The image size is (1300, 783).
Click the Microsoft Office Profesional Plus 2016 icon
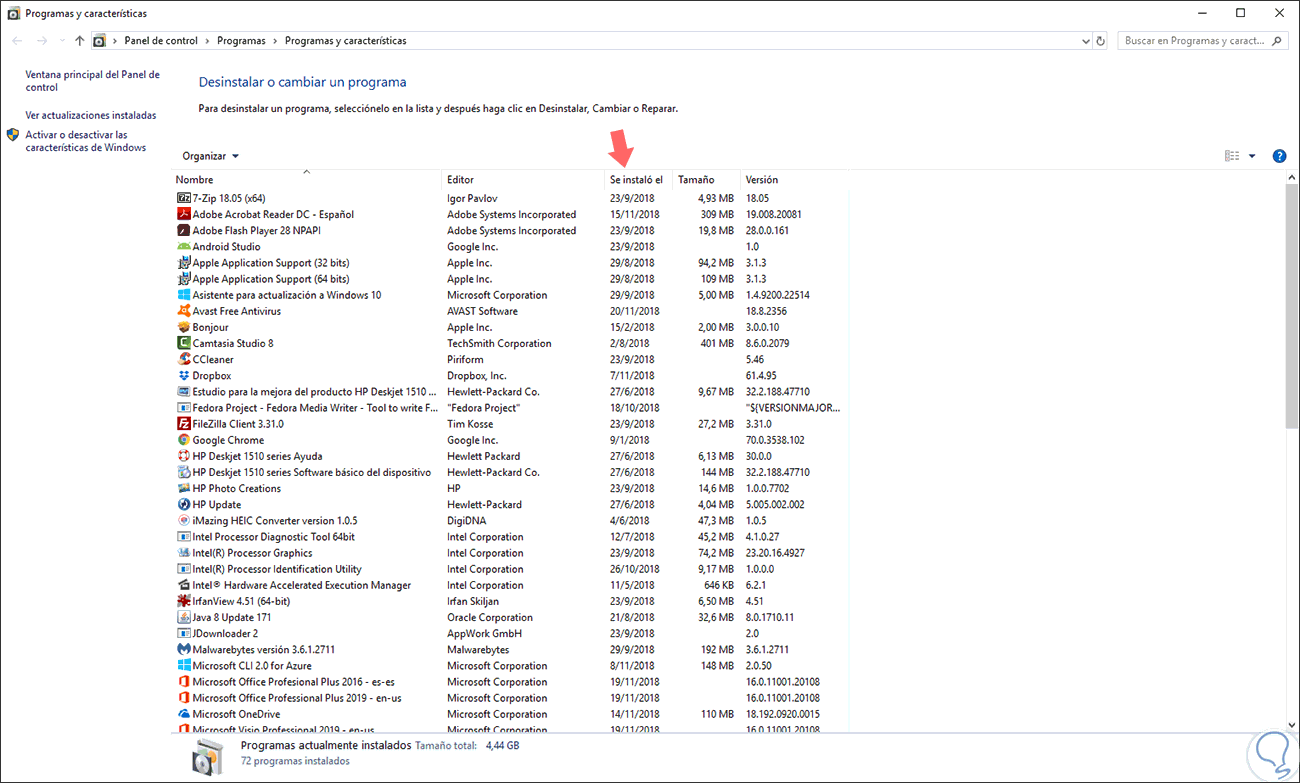[184, 682]
